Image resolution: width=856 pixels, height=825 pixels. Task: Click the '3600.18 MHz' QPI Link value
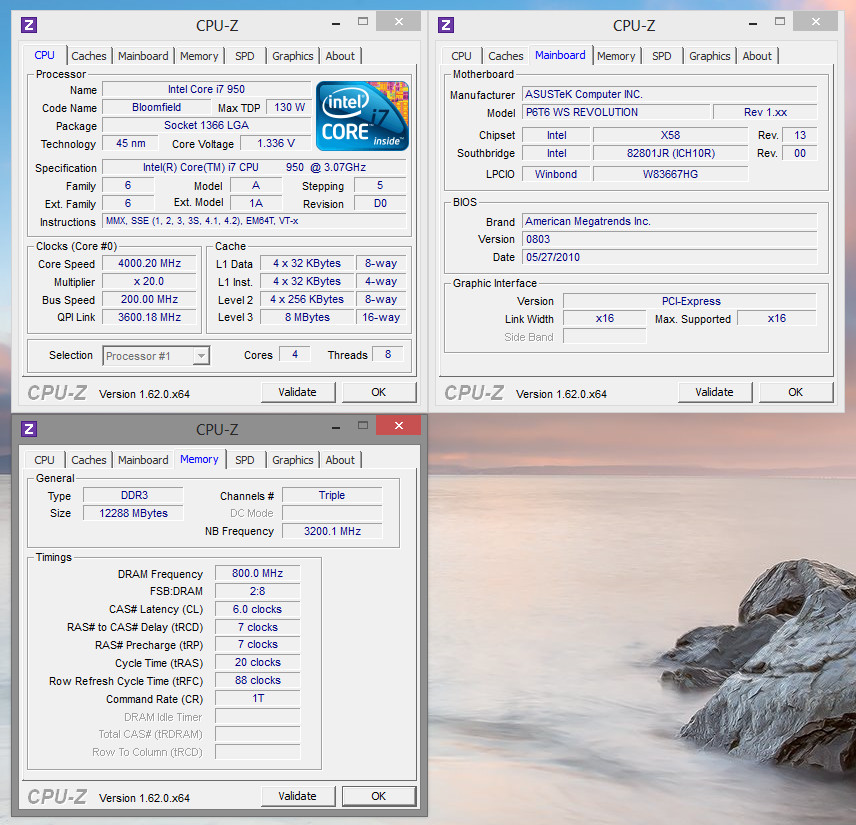(150, 317)
